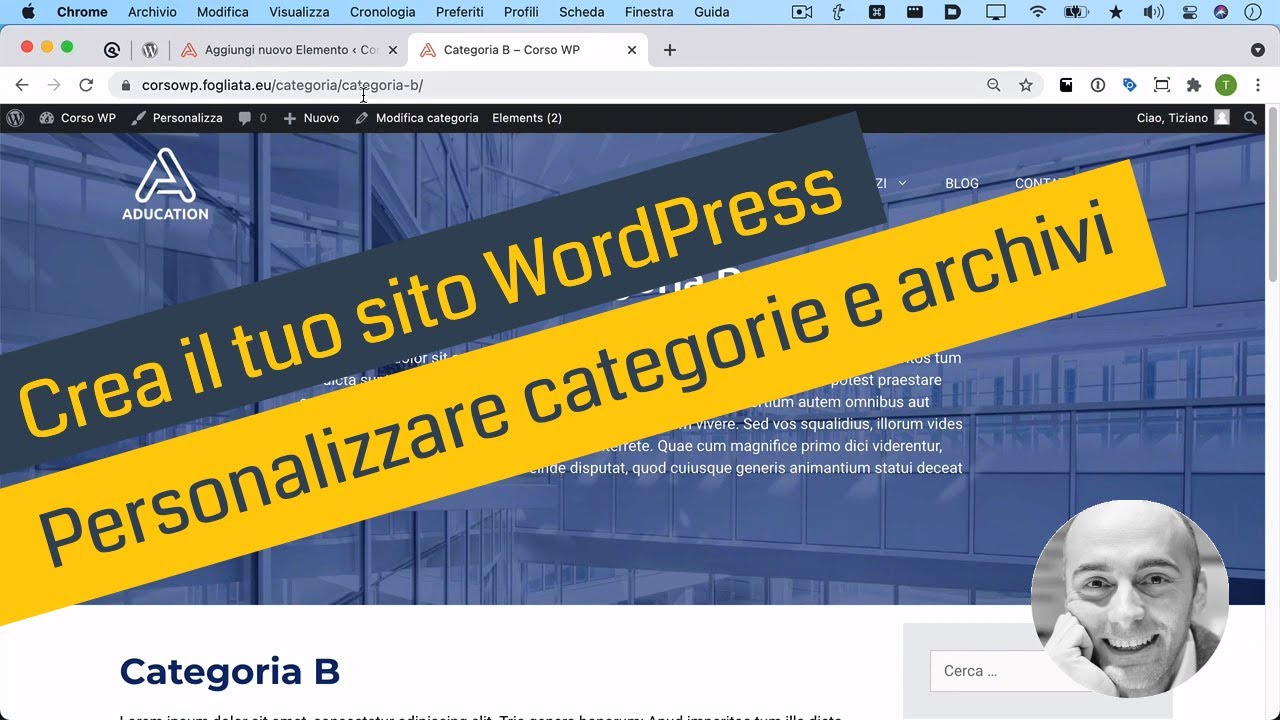Expand the SERVIZI navigation dropdown
Image resolution: width=1280 pixels, height=720 pixels.
point(903,183)
